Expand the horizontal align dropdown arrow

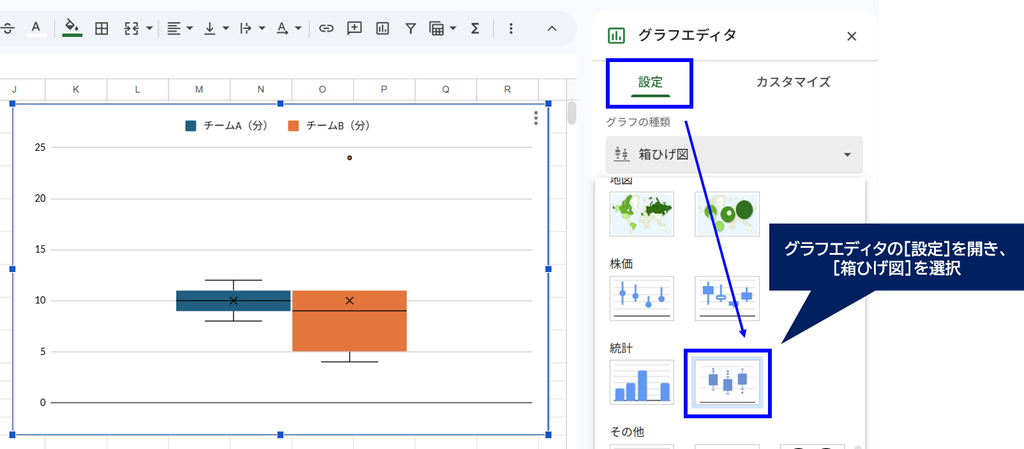pyautogui.click(x=189, y=28)
